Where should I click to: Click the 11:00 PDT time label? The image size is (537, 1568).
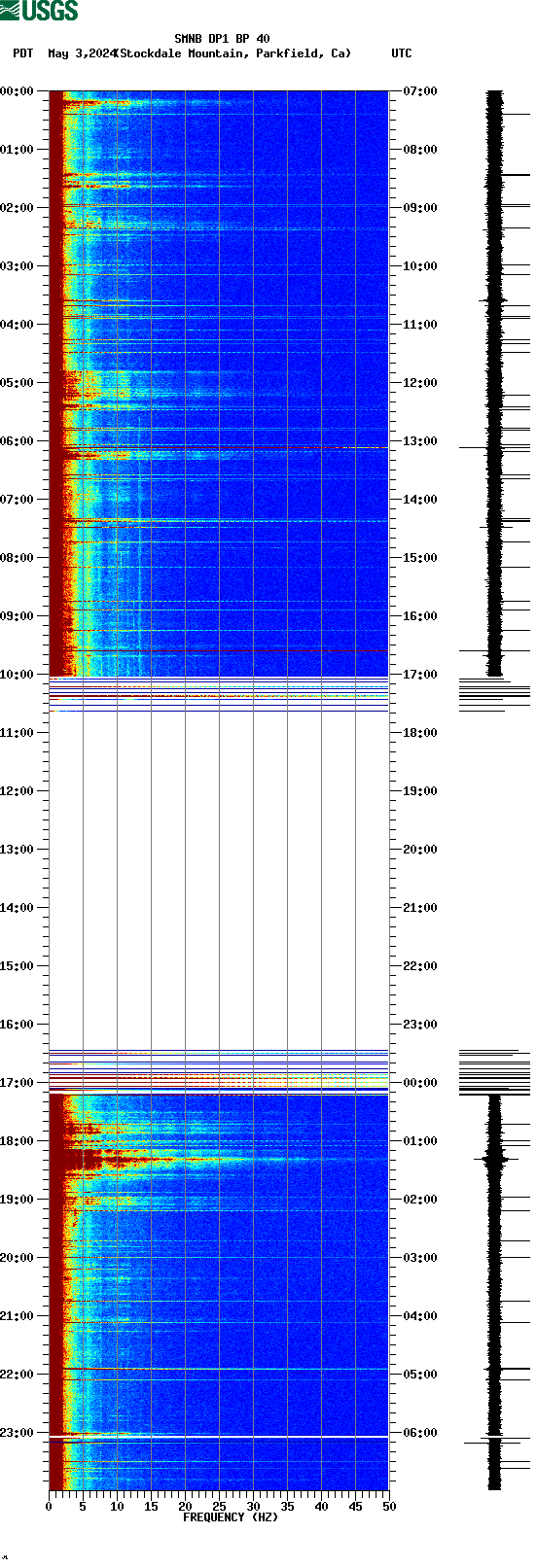[x=17, y=733]
